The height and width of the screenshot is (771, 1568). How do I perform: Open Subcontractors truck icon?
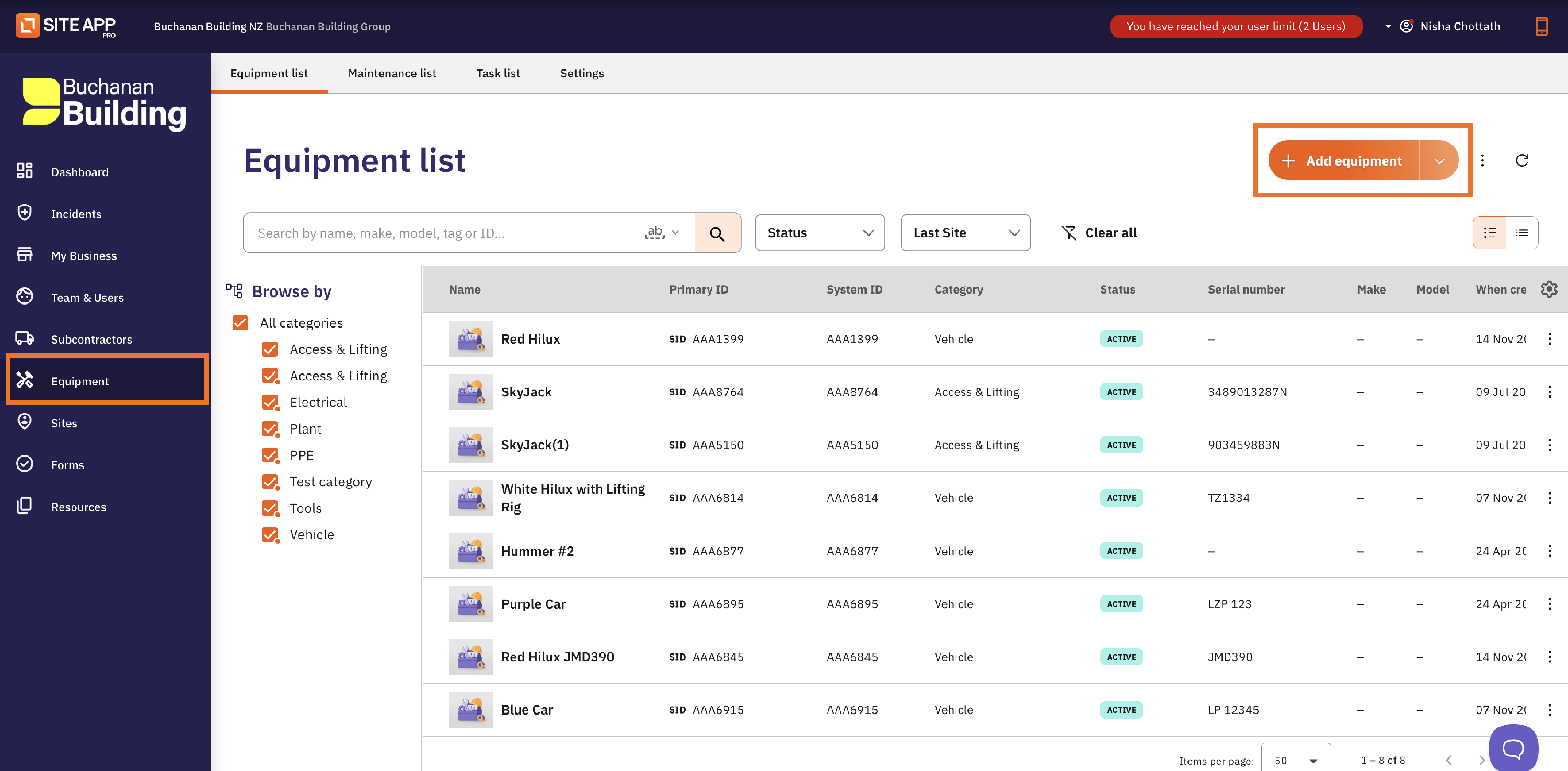pos(25,339)
